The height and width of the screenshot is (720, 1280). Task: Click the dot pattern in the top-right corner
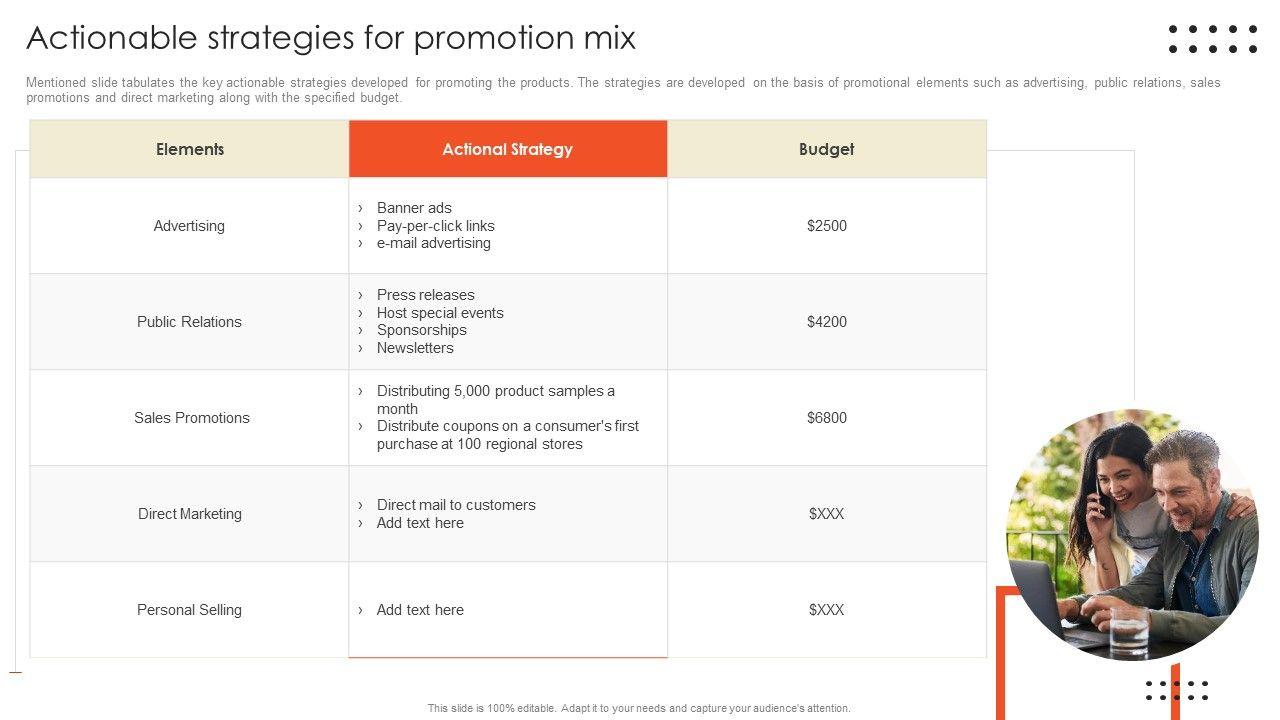click(x=1212, y=39)
